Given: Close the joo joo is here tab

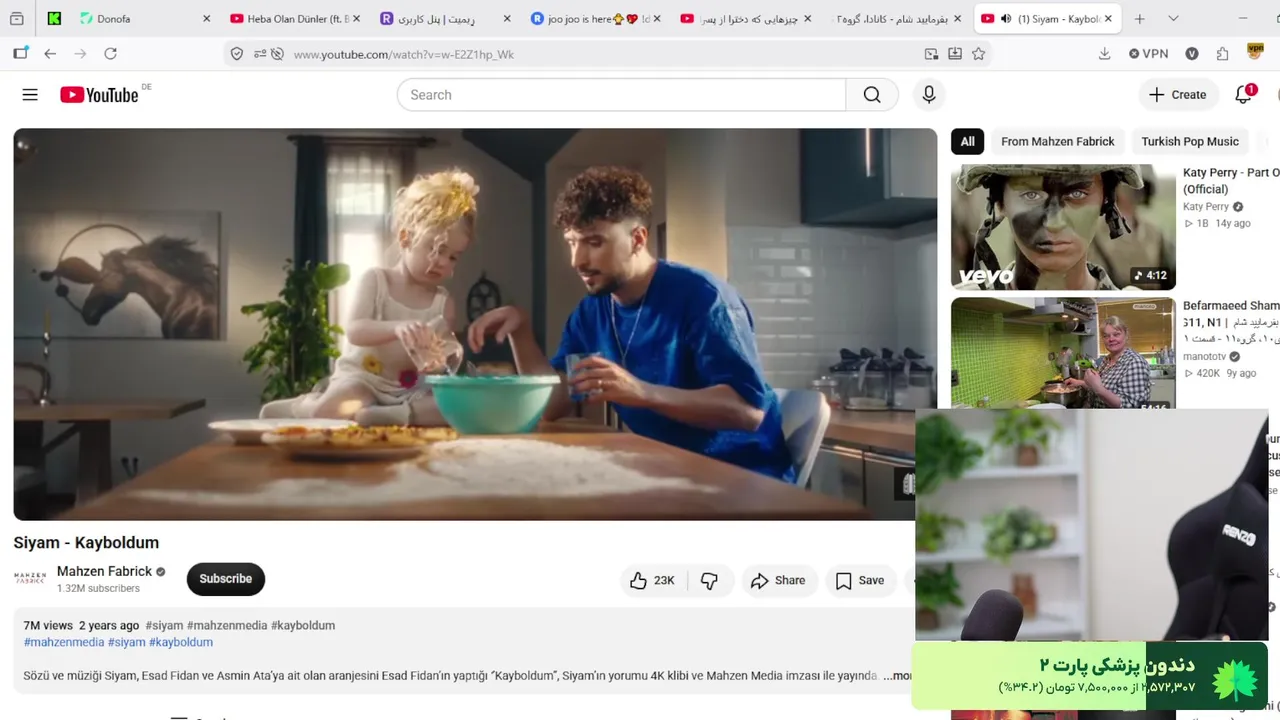Looking at the screenshot, I should 657,19.
